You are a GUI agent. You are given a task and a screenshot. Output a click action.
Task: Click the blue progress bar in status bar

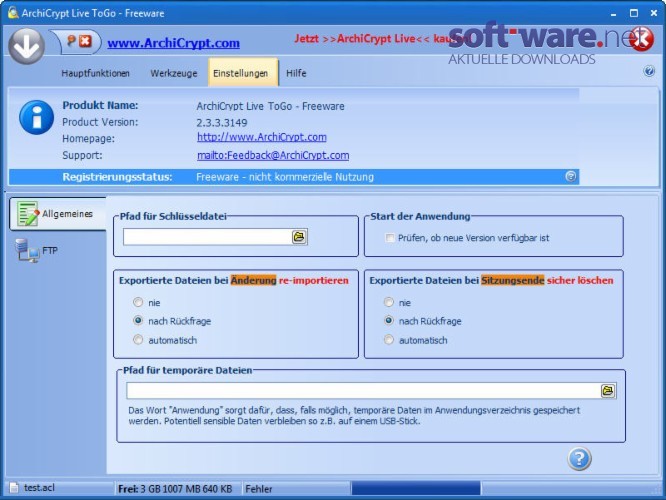pyautogui.click(x=416, y=489)
